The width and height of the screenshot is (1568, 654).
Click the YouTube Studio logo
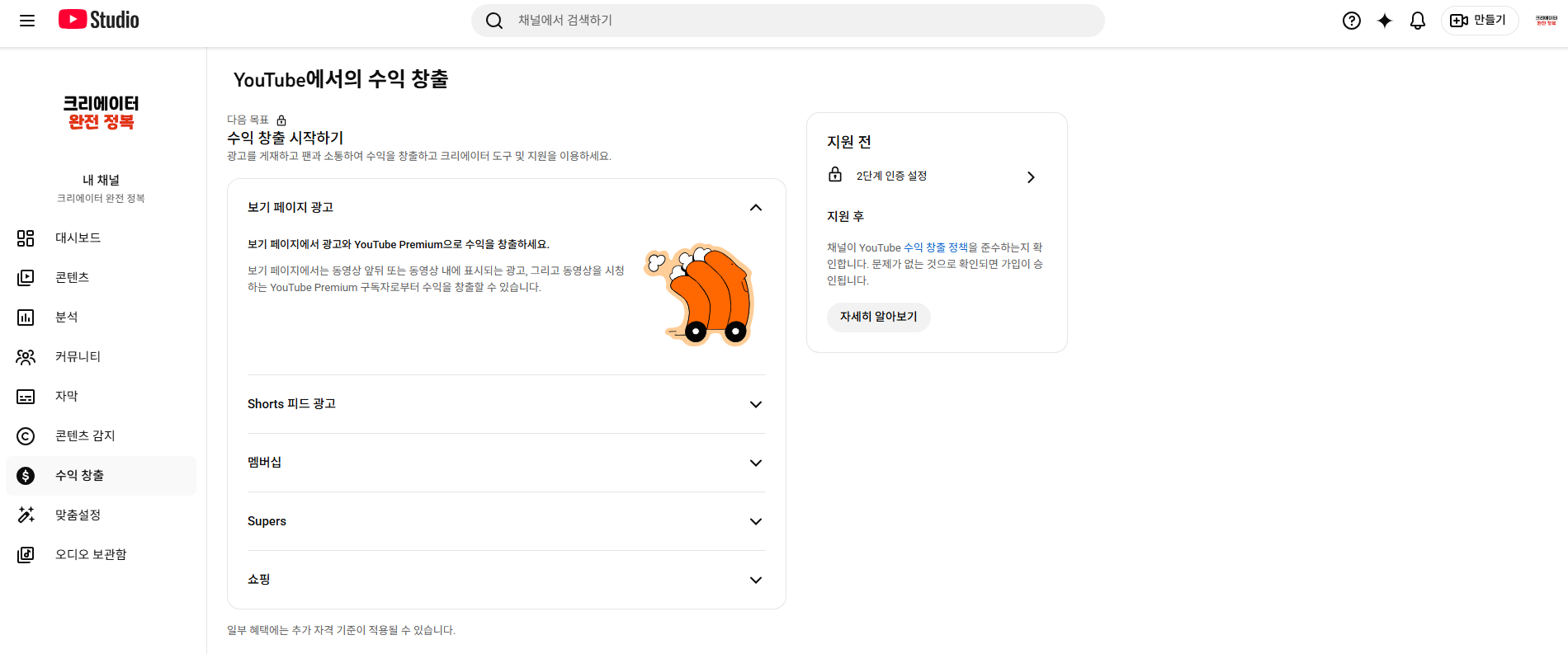pos(99,20)
